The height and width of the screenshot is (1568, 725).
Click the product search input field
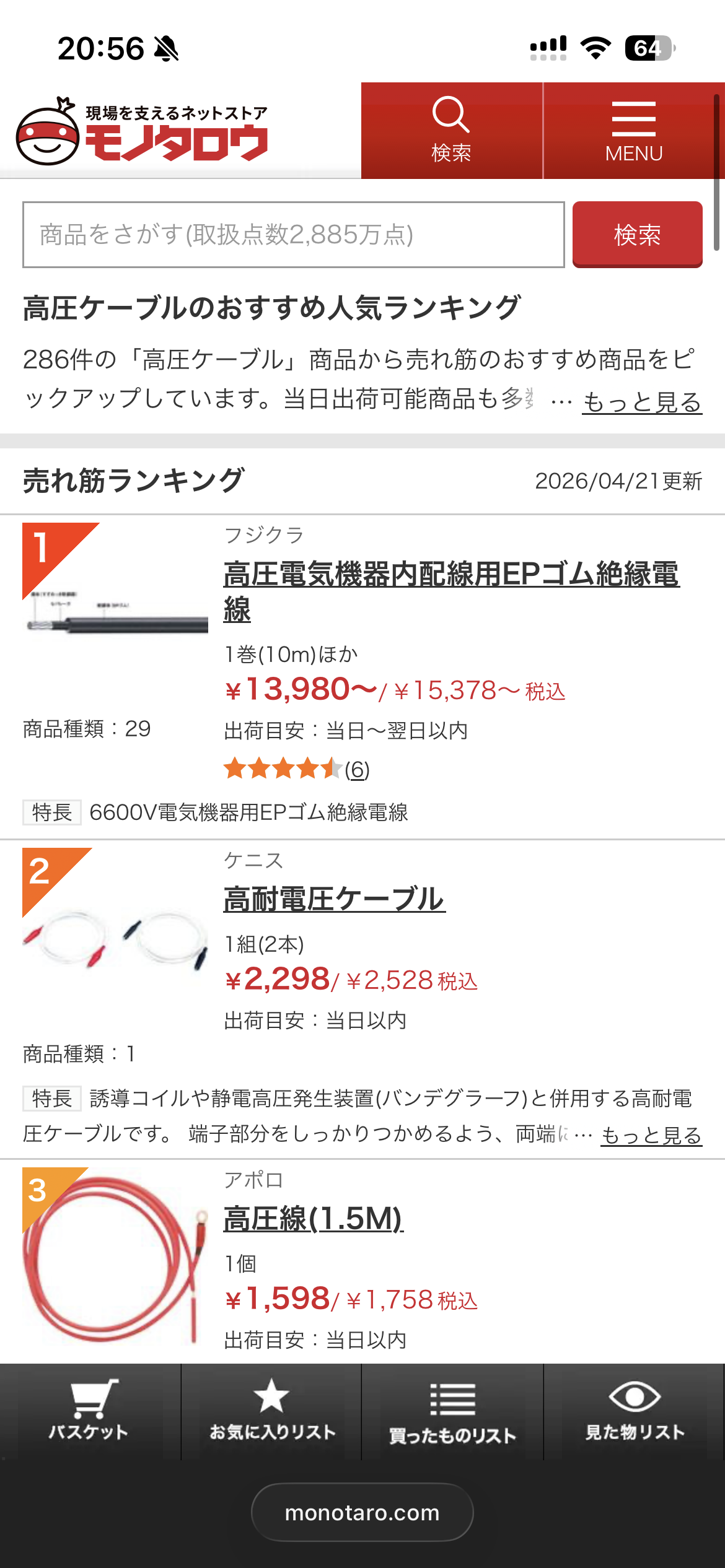[x=293, y=235]
